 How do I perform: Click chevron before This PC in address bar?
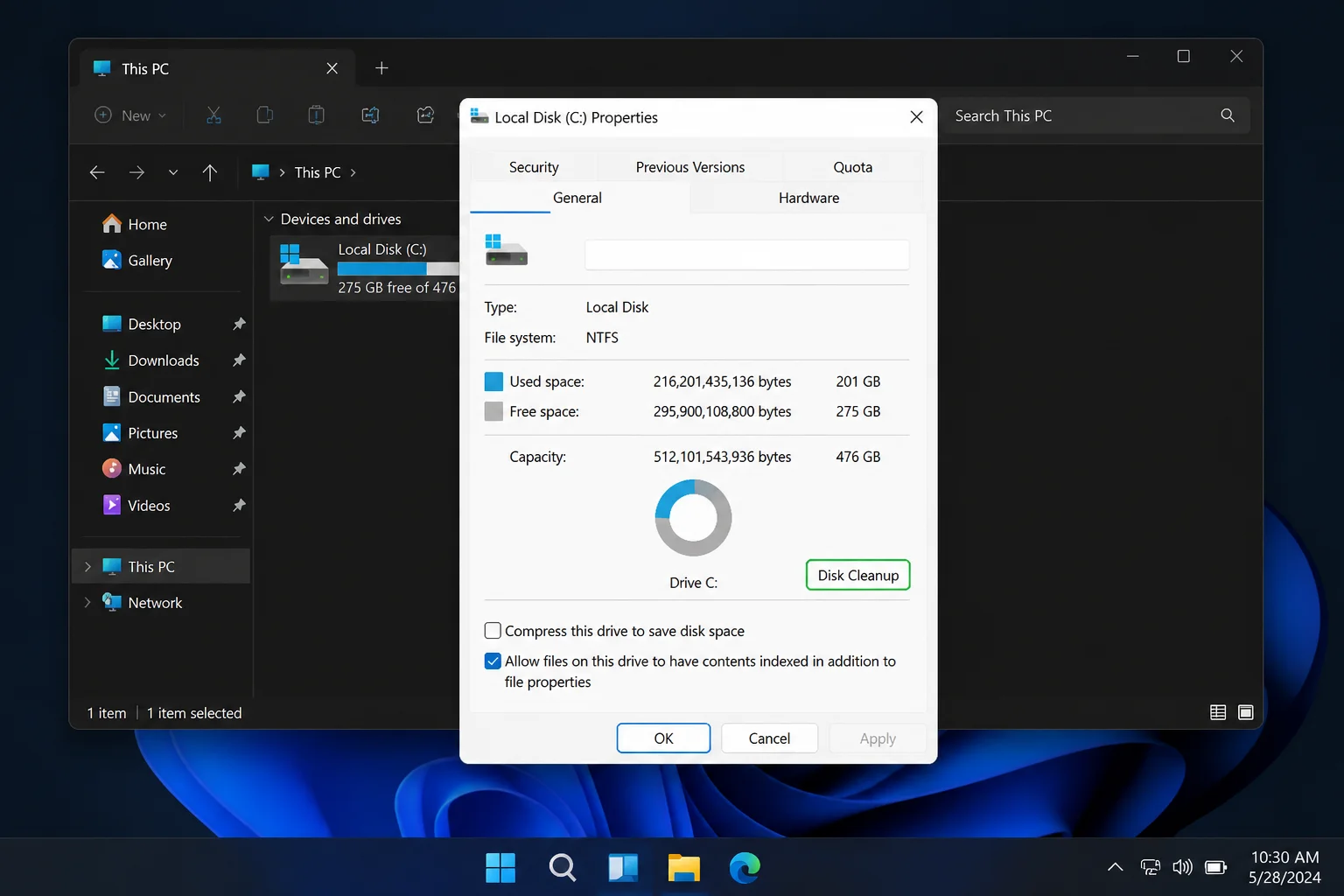click(x=282, y=172)
